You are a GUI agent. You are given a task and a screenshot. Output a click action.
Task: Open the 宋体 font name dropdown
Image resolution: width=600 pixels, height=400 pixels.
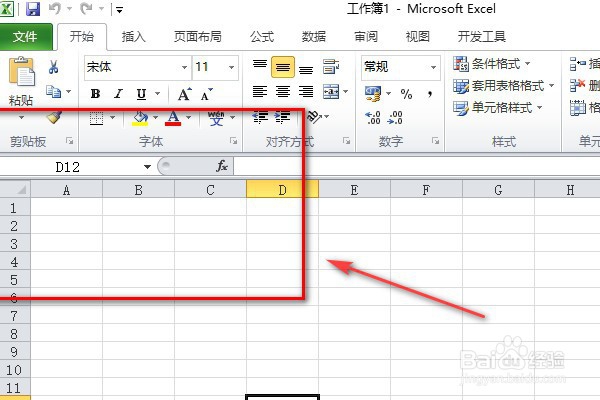click(x=184, y=67)
